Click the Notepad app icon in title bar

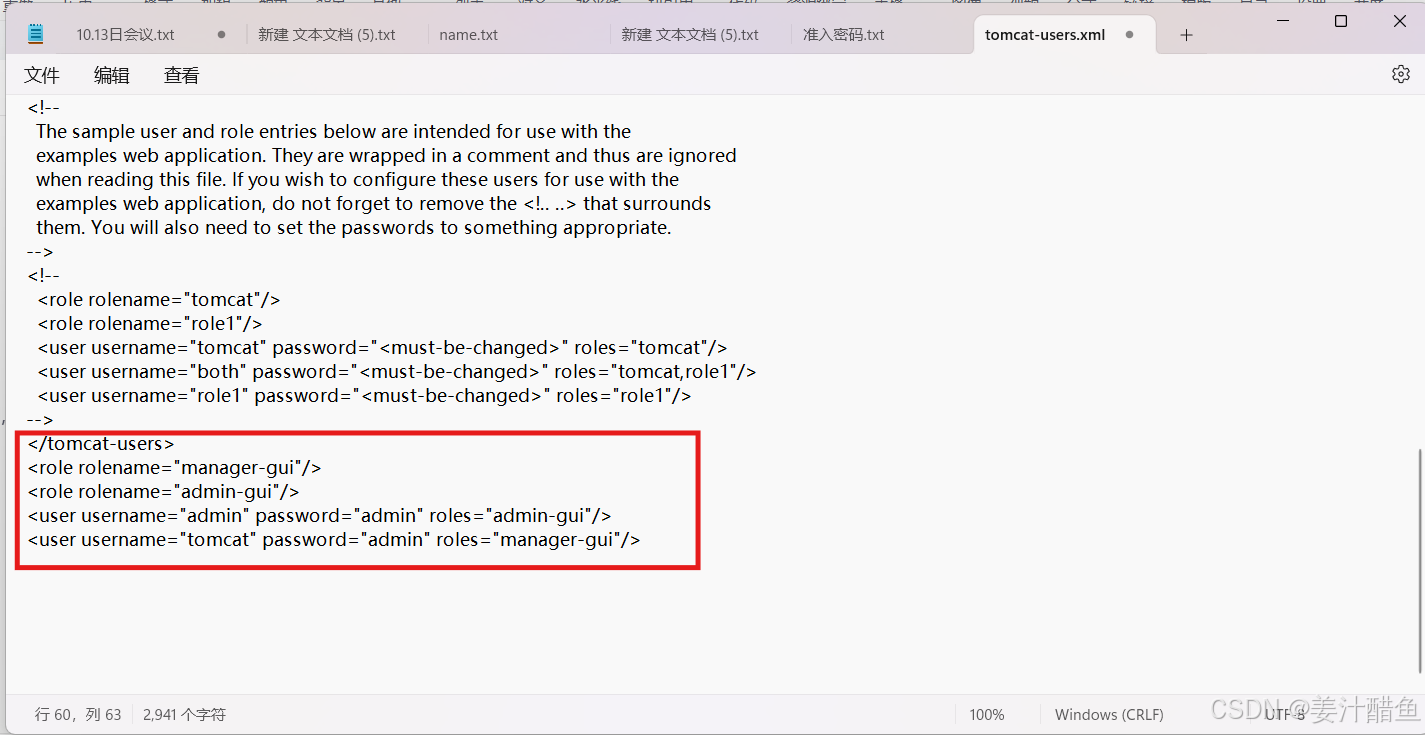[x=36, y=34]
